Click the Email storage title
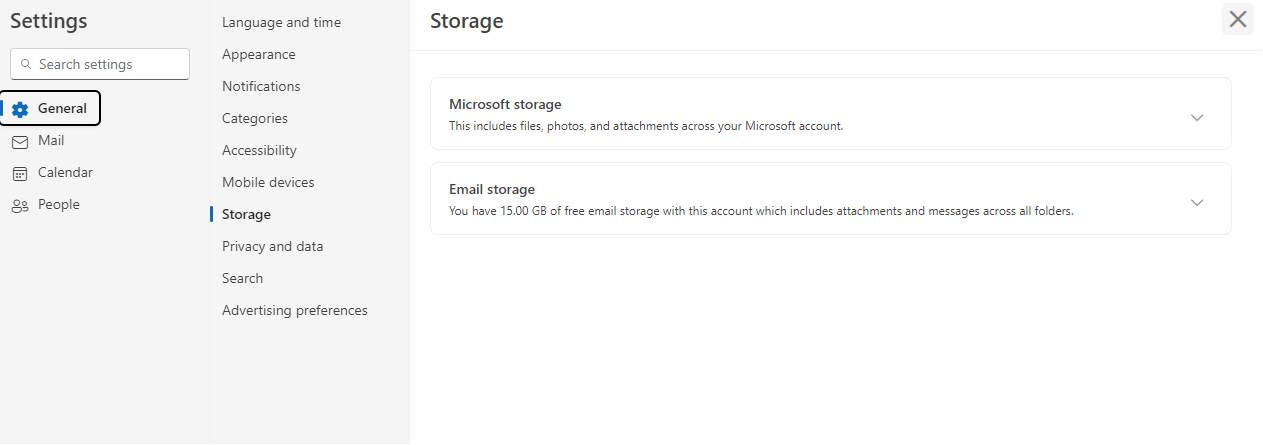1263x445 pixels. click(x=492, y=189)
